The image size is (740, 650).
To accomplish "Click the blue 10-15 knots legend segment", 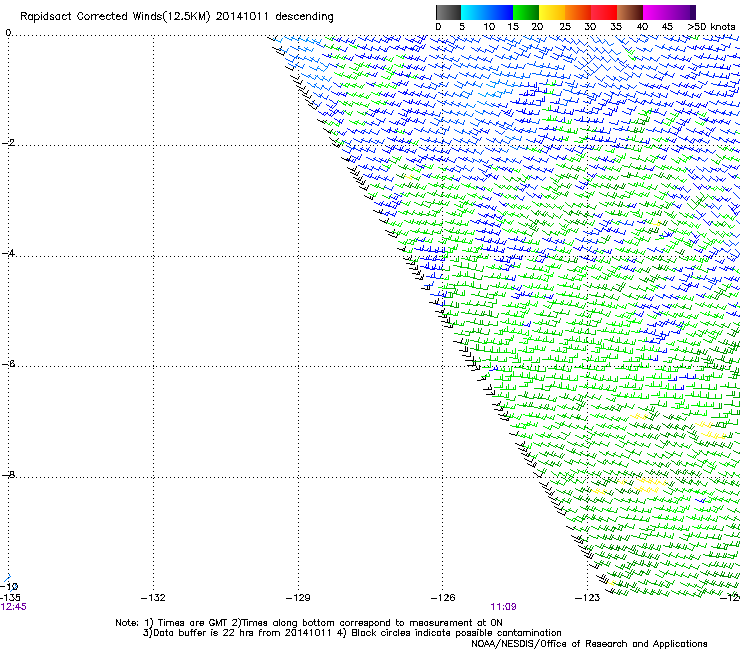I will [500, 12].
